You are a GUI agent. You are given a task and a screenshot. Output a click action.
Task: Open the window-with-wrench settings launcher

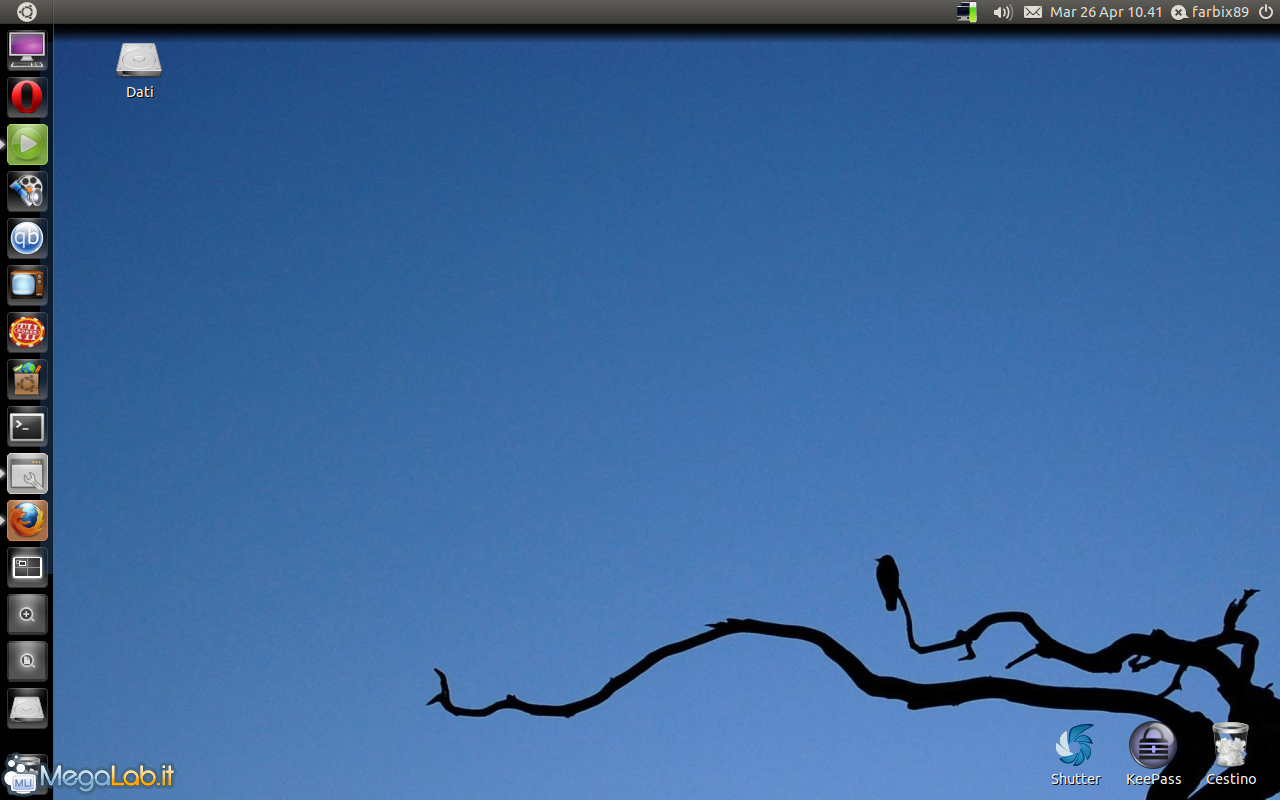point(27,474)
